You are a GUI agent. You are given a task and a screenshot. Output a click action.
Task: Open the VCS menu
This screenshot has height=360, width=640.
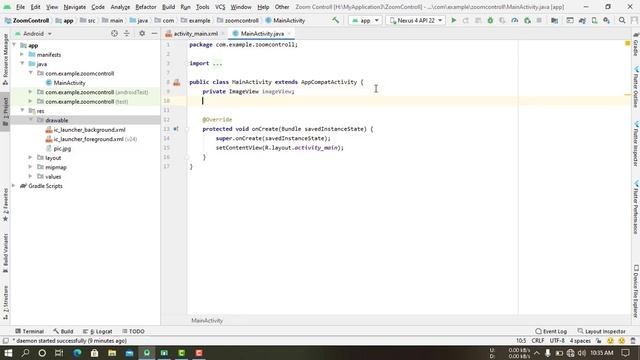[x=220, y=7]
